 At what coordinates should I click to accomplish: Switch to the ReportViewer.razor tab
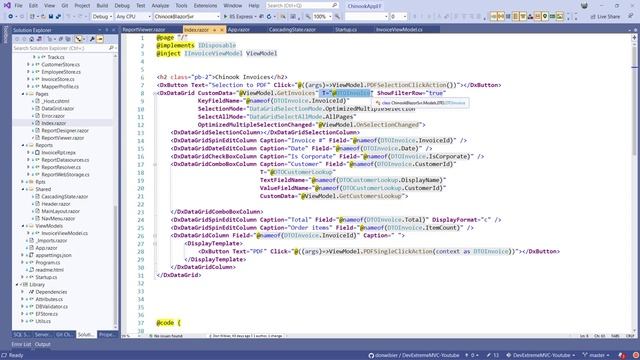point(144,30)
